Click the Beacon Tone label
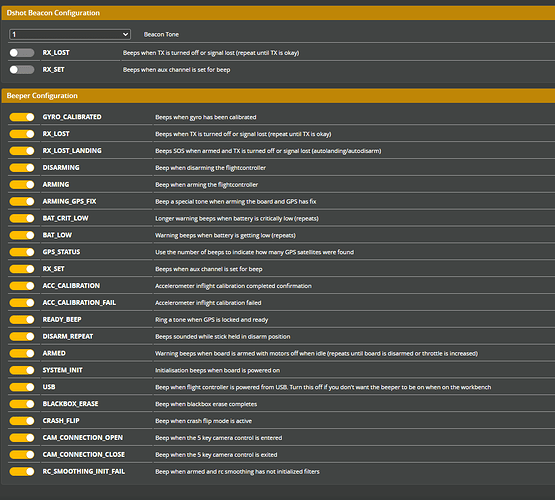Viewport: 555px width, 500px height. [x=161, y=34]
